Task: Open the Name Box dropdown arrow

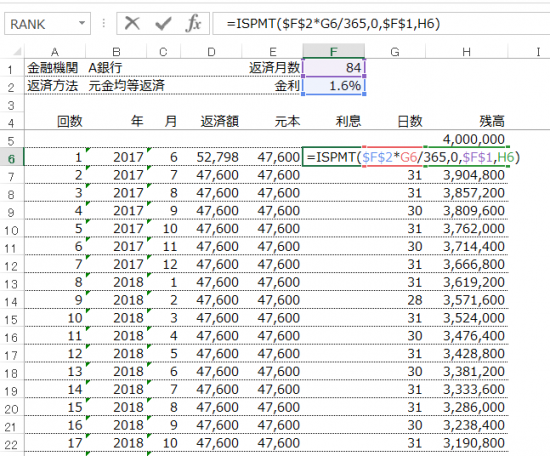Action: (82, 24)
